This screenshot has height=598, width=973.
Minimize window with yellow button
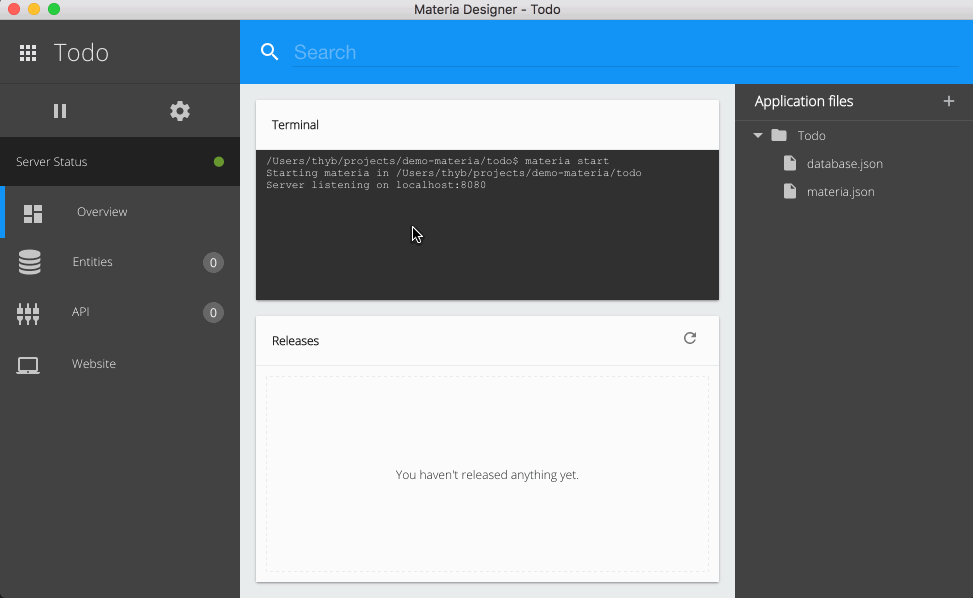pyautogui.click(x=34, y=9)
